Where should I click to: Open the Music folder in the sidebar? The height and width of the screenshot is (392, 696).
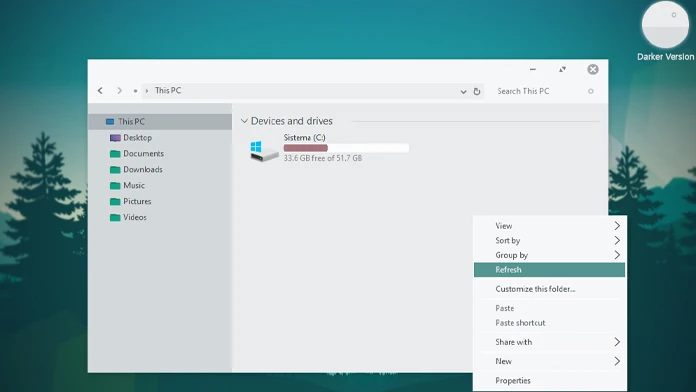134,186
